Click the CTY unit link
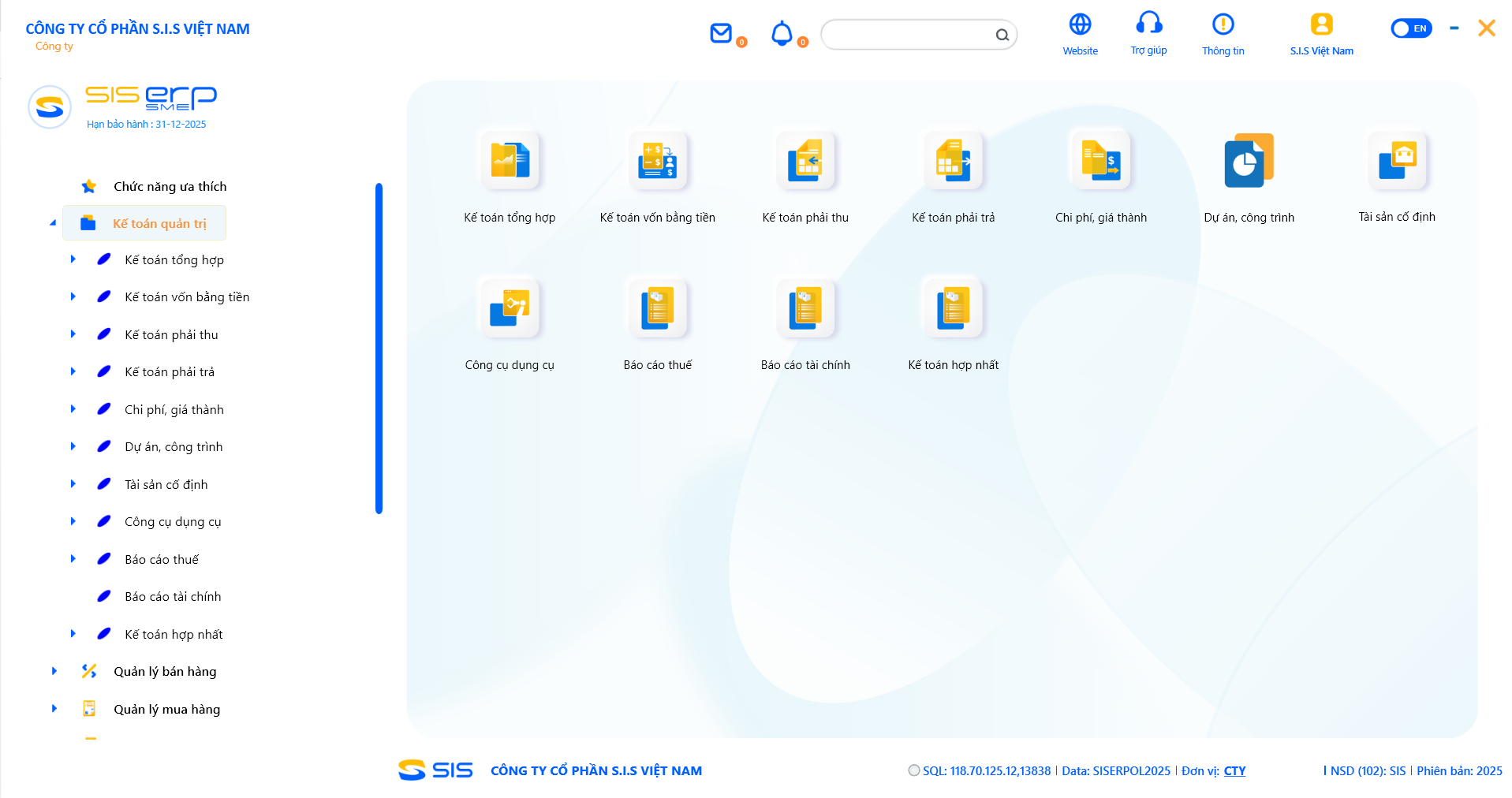 pos(1234,770)
